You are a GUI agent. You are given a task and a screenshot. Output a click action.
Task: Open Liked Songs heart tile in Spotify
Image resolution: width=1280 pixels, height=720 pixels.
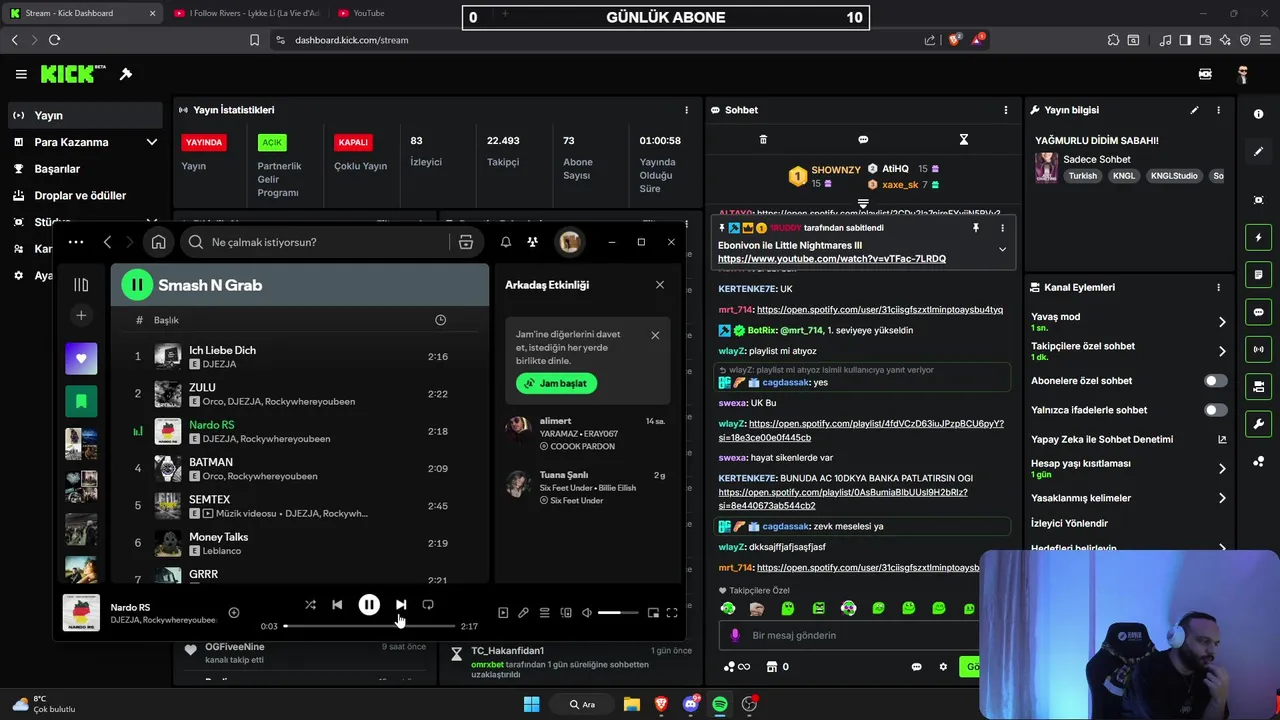81,358
